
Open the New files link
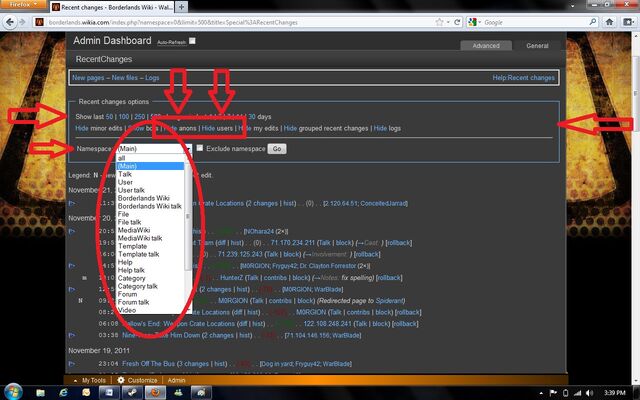[124, 78]
